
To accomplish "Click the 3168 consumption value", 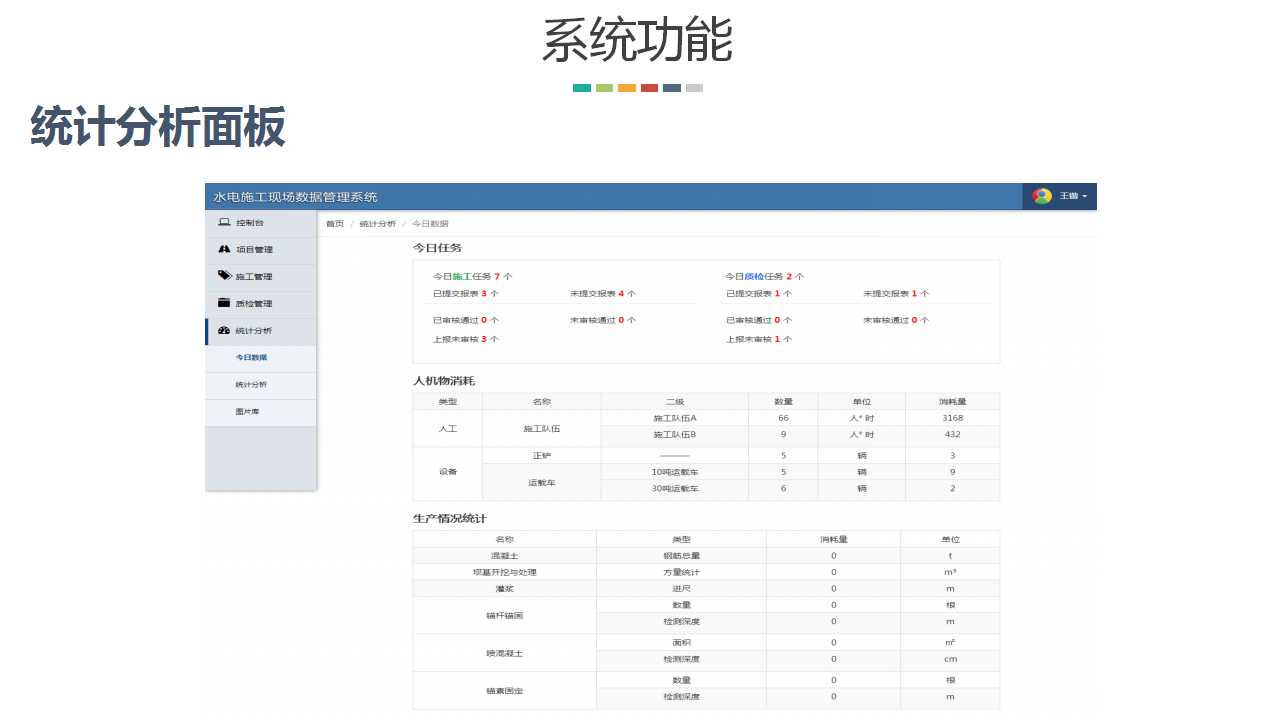I will (952, 418).
